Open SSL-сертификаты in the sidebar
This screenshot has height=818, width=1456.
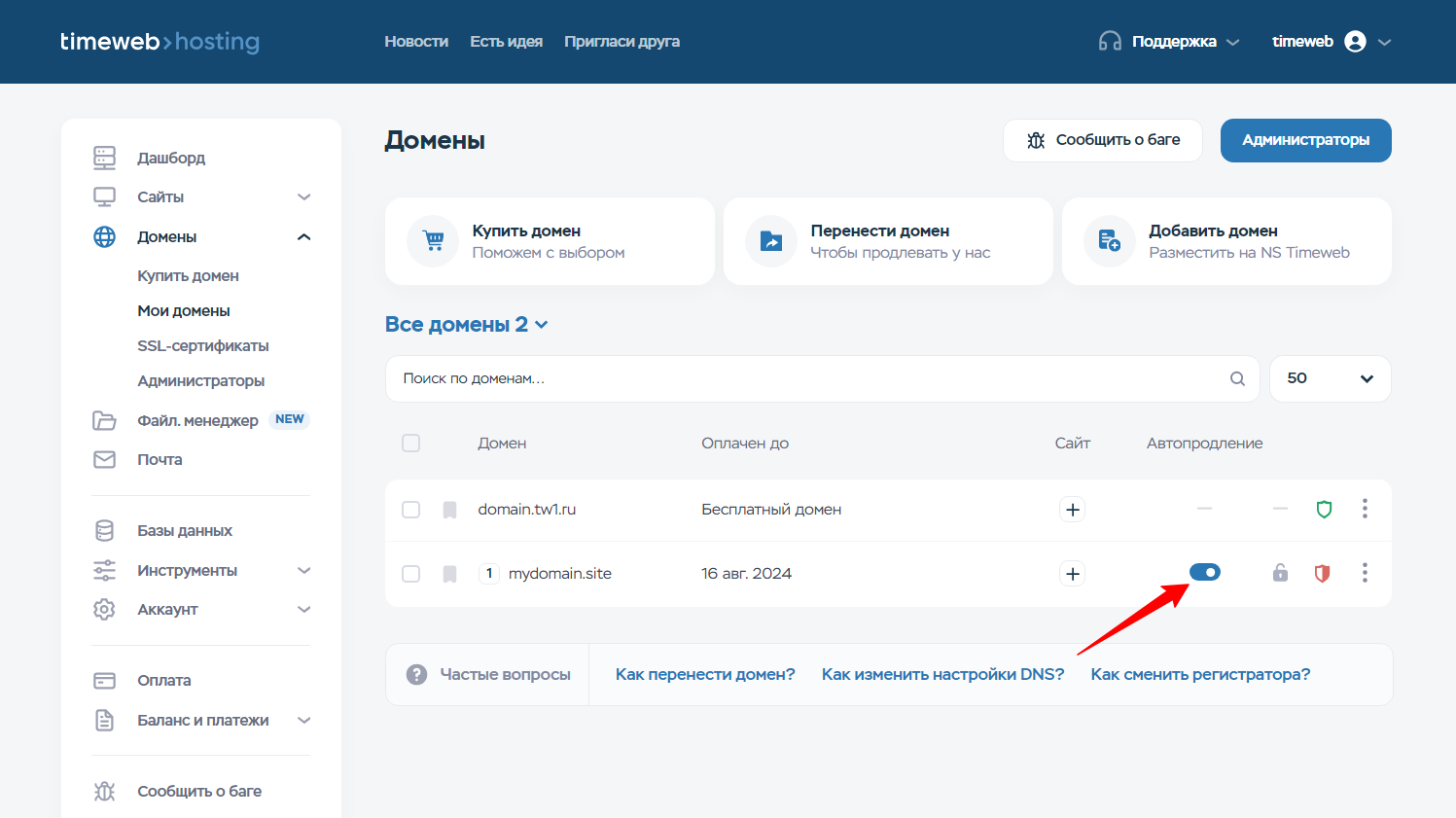pos(202,346)
